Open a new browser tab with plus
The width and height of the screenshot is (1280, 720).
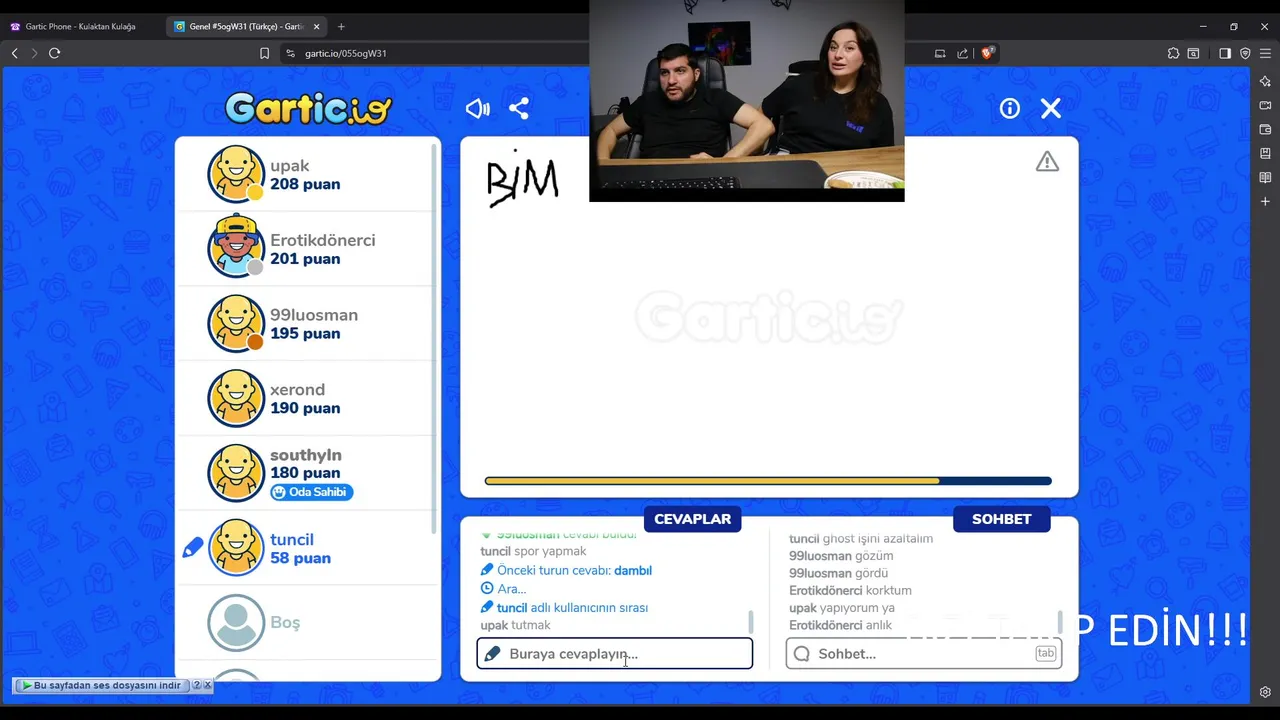(341, 26)
